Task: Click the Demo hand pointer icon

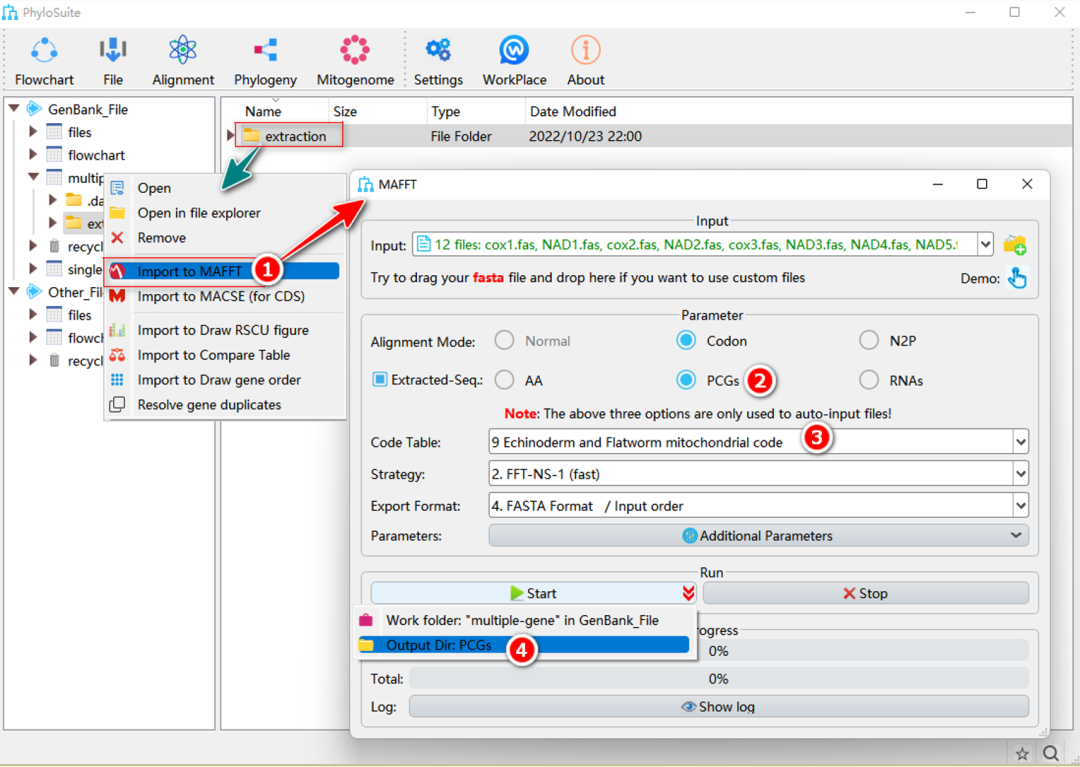Action: tap(1017, 277)
